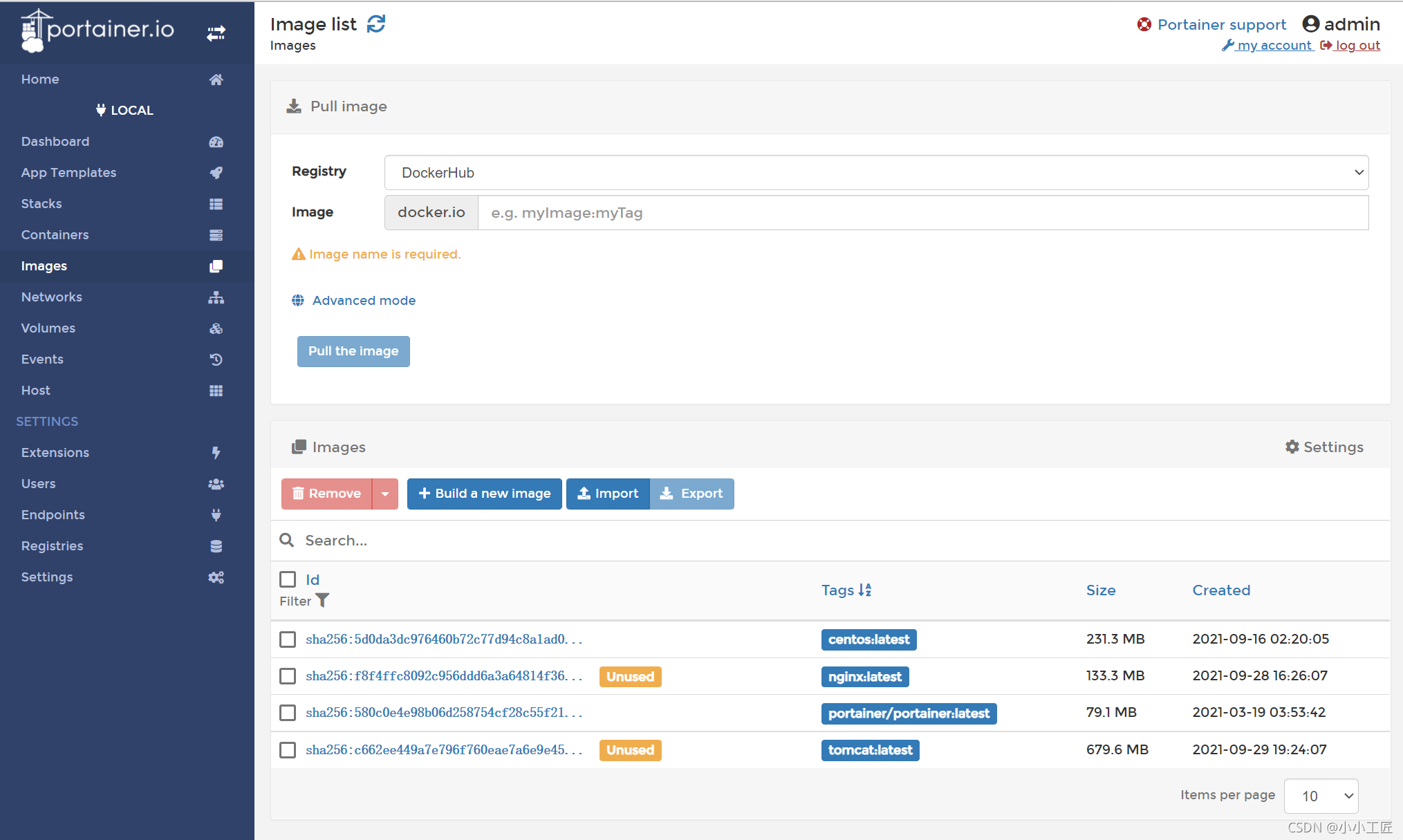Click Build a new image button
Screen dimensions: 1403x840
coord(484,494)
